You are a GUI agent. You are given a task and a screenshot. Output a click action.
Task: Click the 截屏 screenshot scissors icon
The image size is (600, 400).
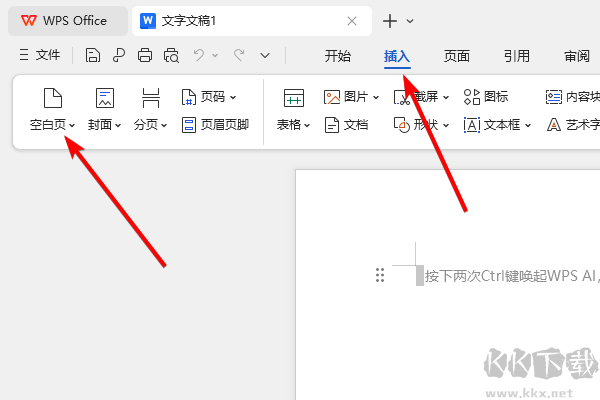[402, 97]
